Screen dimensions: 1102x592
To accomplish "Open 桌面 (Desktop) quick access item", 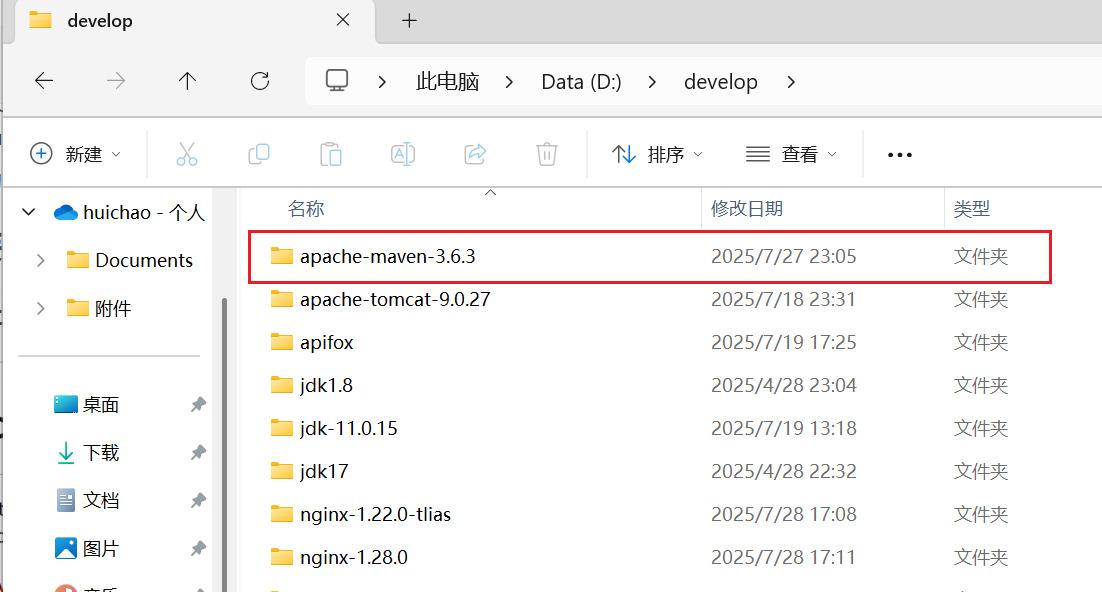I will click(x=86, y=404).
